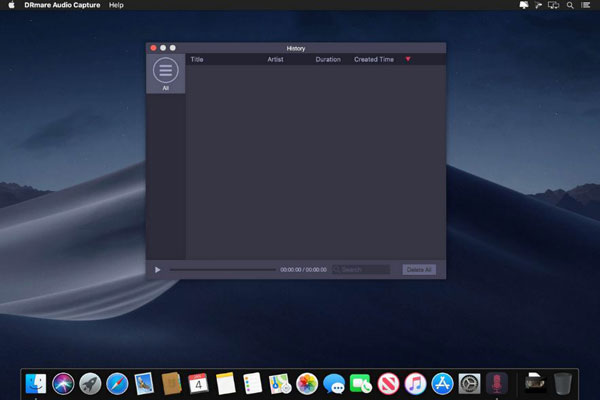Click the Delete All button
The width and height of the screenshot is (600, 400).
pyautogui.click(x=419, y=270)
